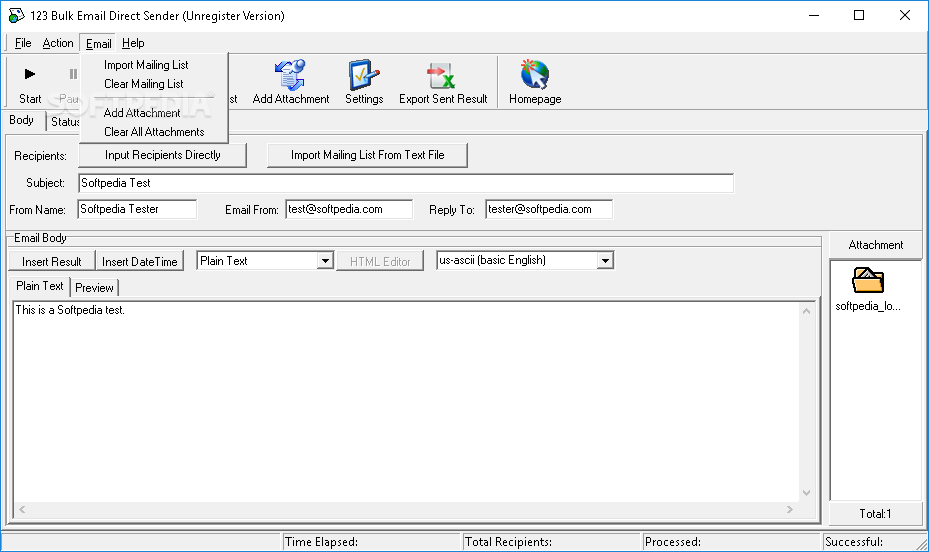Choose Add Attachment in the Email menu
929x552 pixels.
(142, 113)
